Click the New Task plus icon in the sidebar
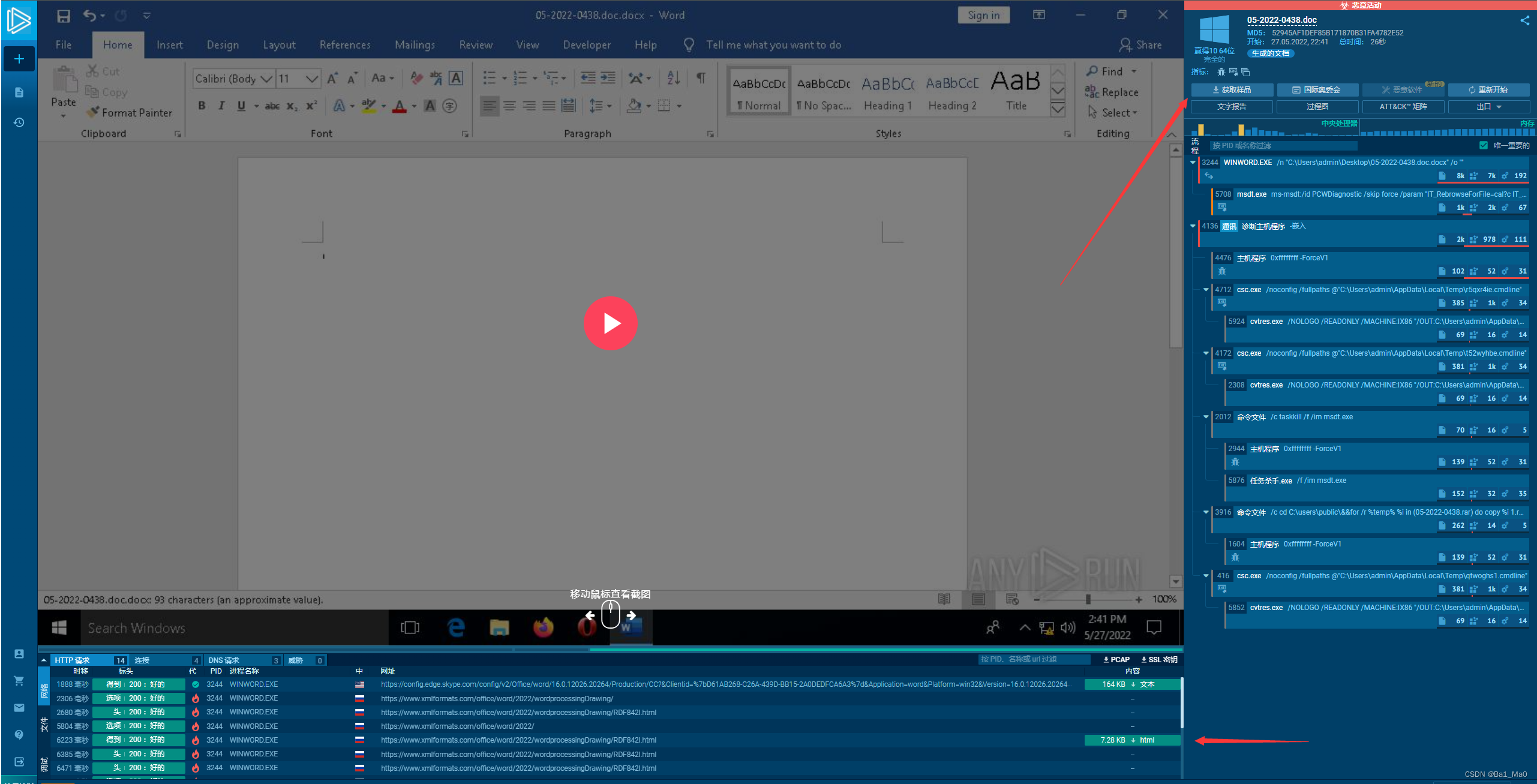The width and height of the screenshot is (1537, 784). (19, 59)
